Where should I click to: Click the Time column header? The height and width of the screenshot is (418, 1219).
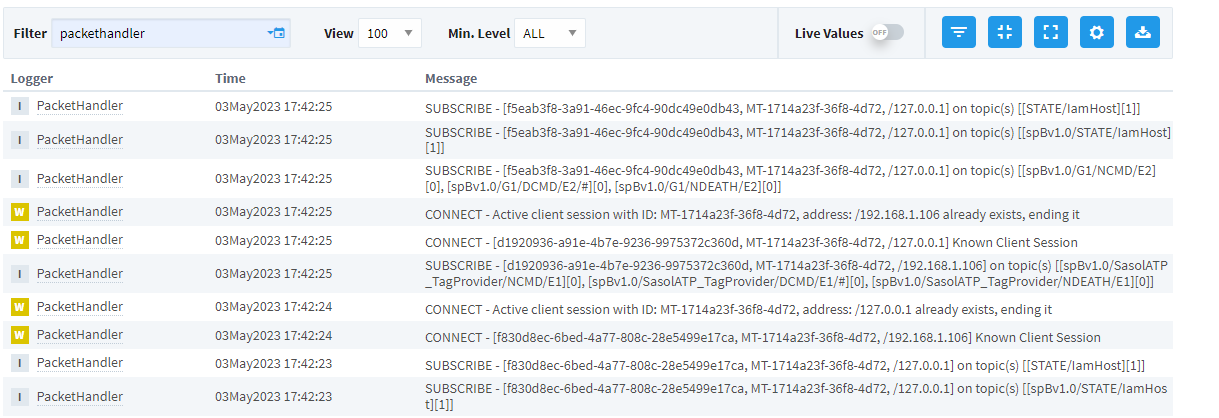coord(230,78)
